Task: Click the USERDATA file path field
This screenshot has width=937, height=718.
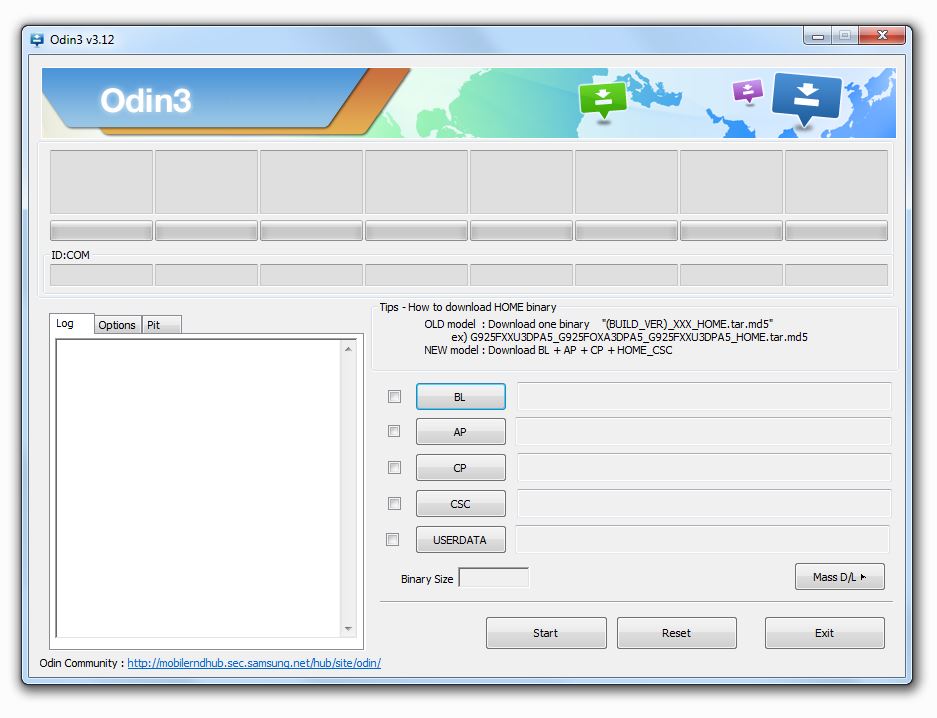Action: (x=703, y=539)
